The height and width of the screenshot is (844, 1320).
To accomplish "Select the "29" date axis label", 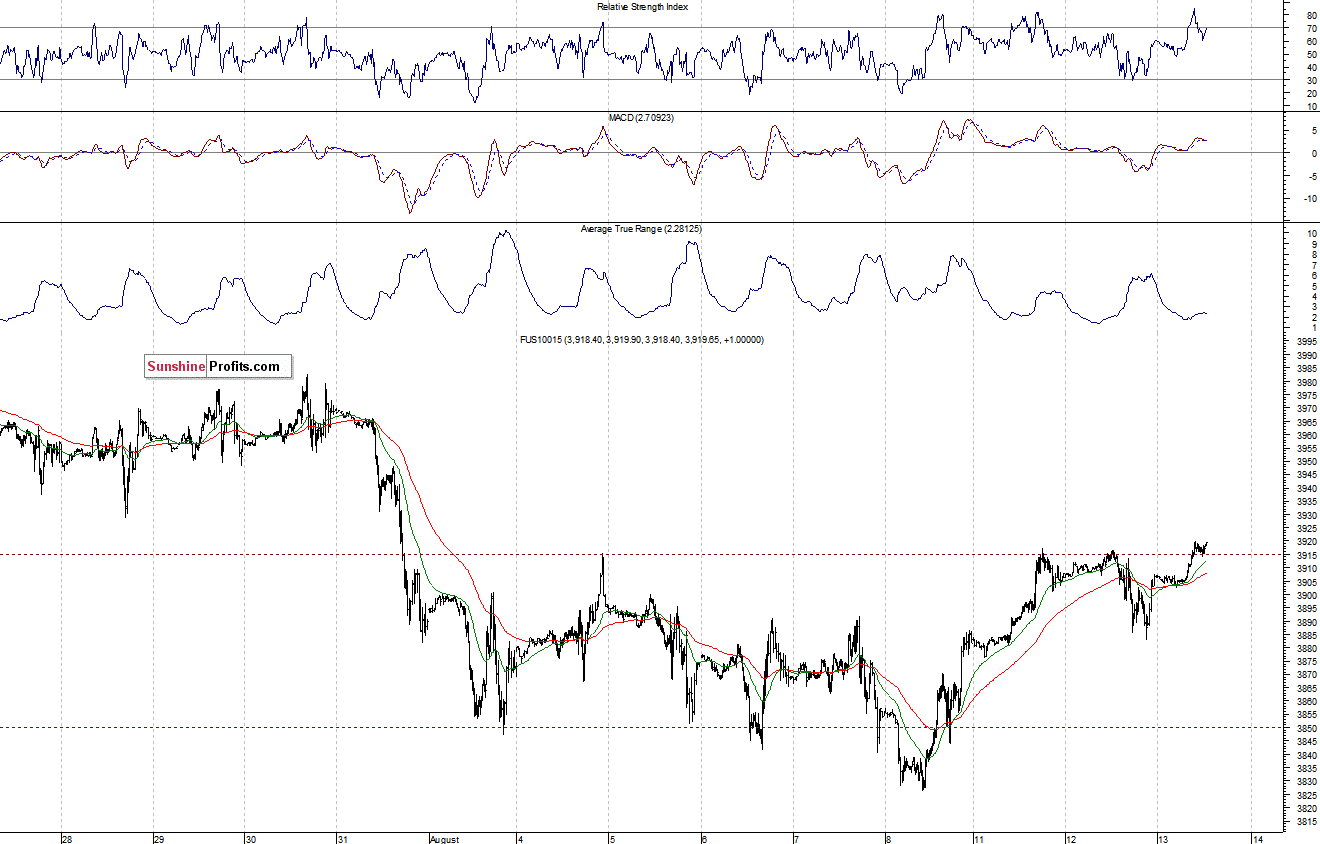I will pyautogui.click(x=158, y=838).
